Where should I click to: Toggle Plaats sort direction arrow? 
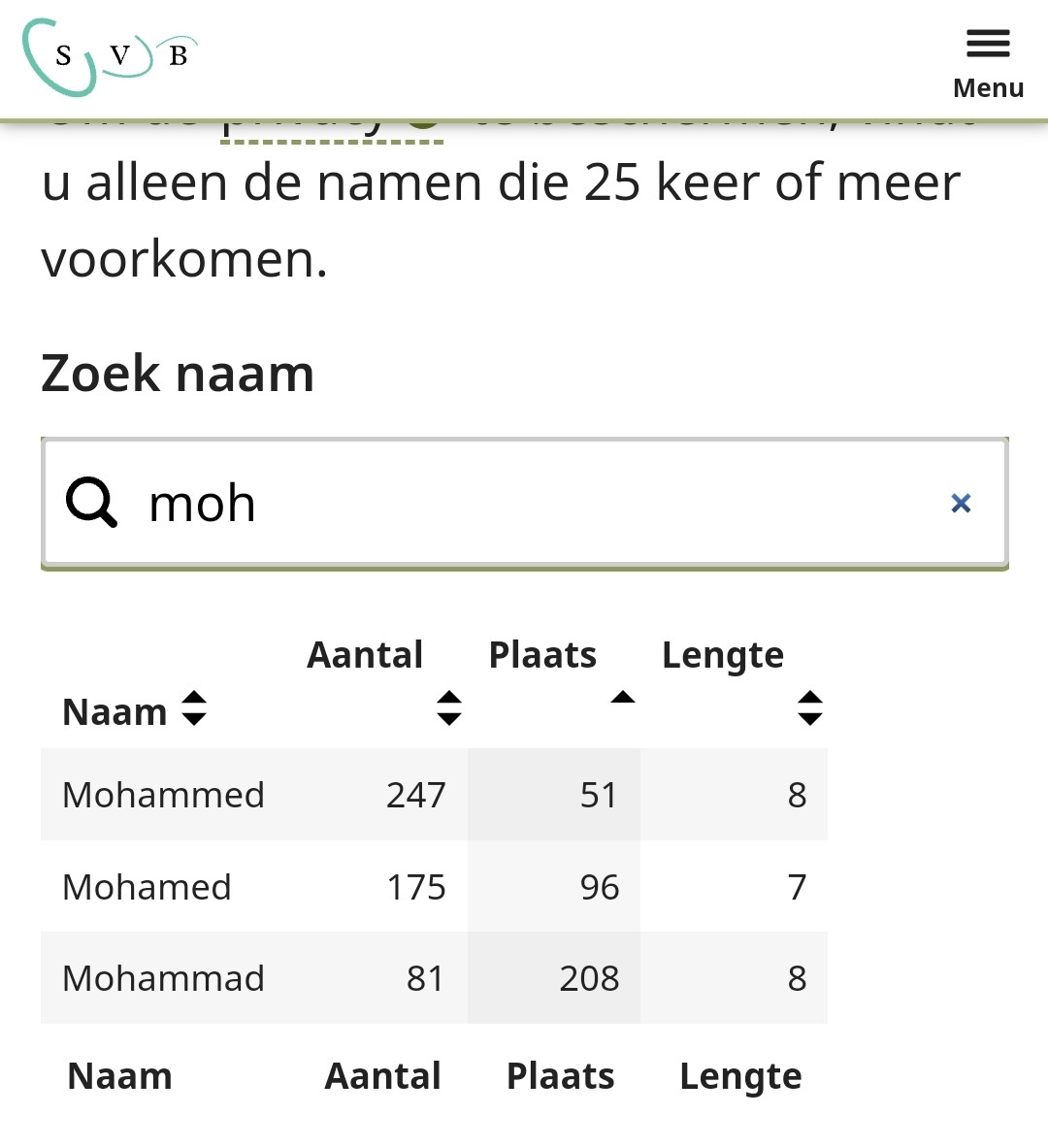click(623, 697)
